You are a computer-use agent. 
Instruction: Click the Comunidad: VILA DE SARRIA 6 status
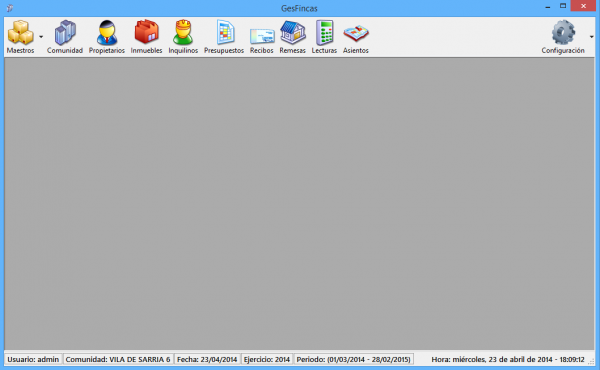point(118,359)
